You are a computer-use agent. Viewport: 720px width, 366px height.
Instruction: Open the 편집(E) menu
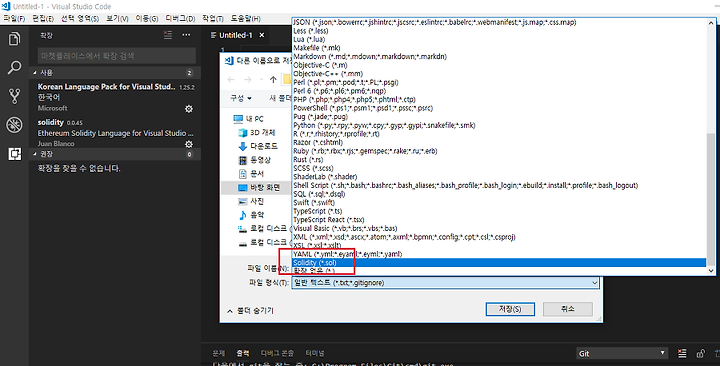pos(43,18)
